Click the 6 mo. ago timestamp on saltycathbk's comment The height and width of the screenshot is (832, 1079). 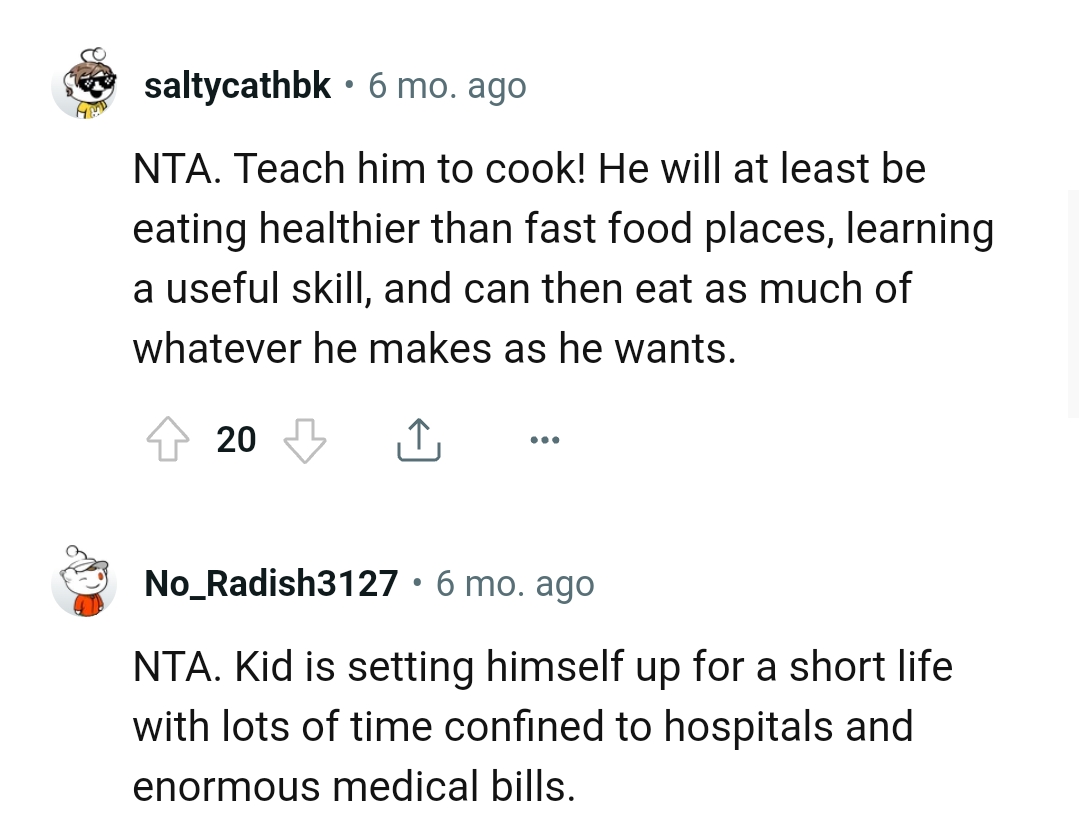(x=446, y=85)
